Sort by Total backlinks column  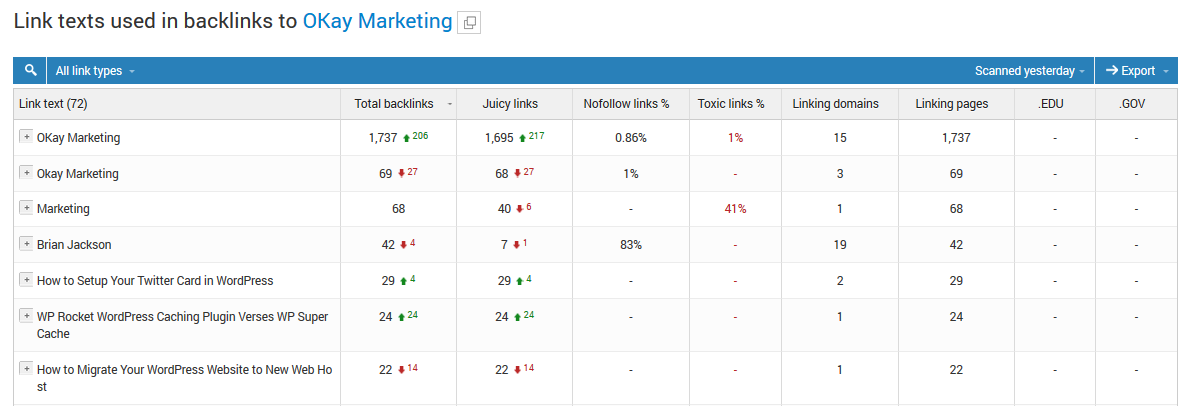[x=393, y=104]
